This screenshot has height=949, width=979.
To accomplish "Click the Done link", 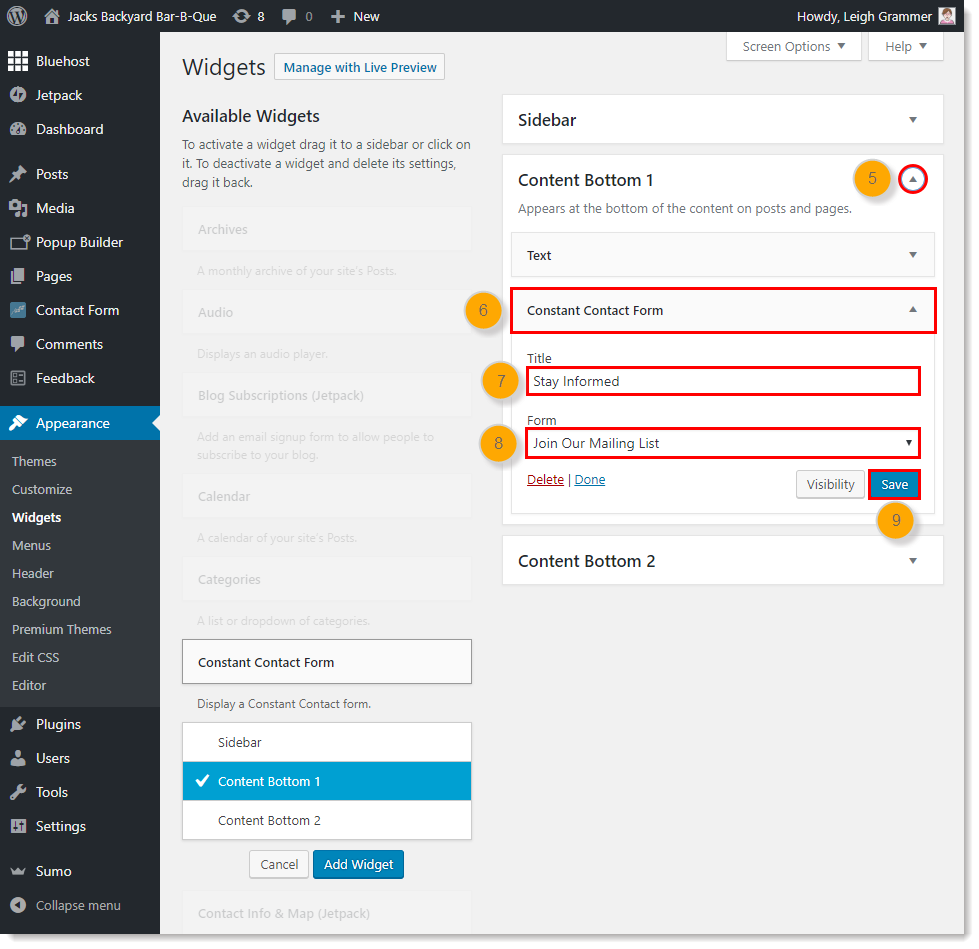I will click(x=589, y=479).
